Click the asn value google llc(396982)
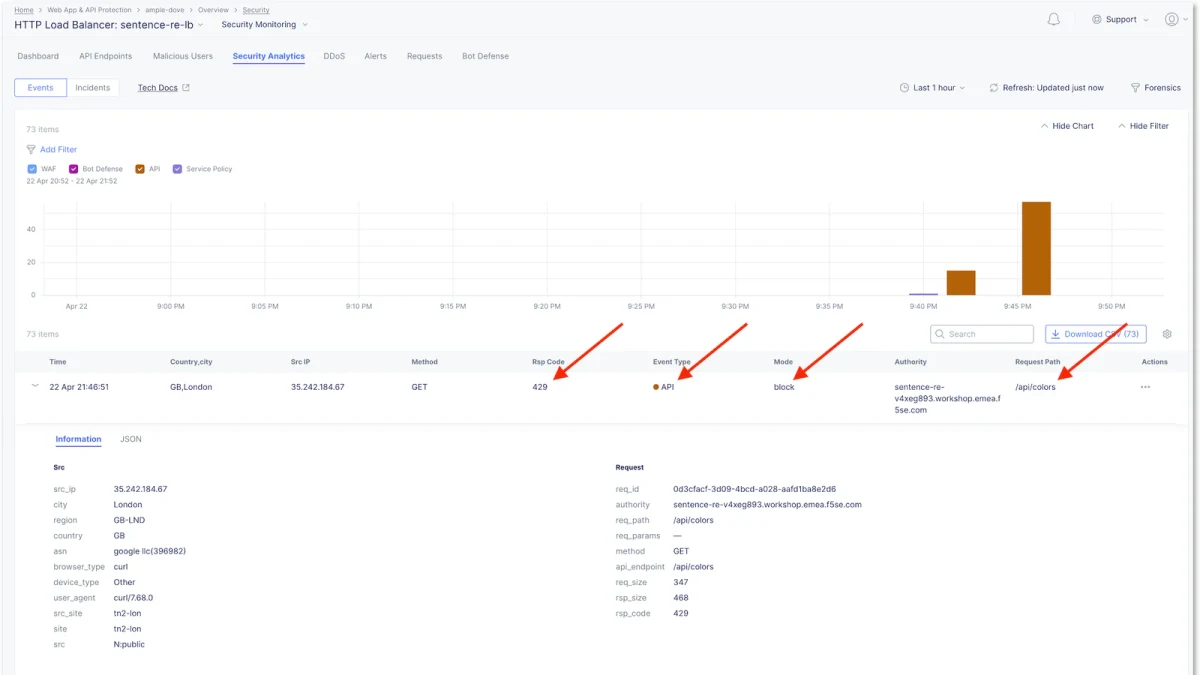 (x=150, y=551)
